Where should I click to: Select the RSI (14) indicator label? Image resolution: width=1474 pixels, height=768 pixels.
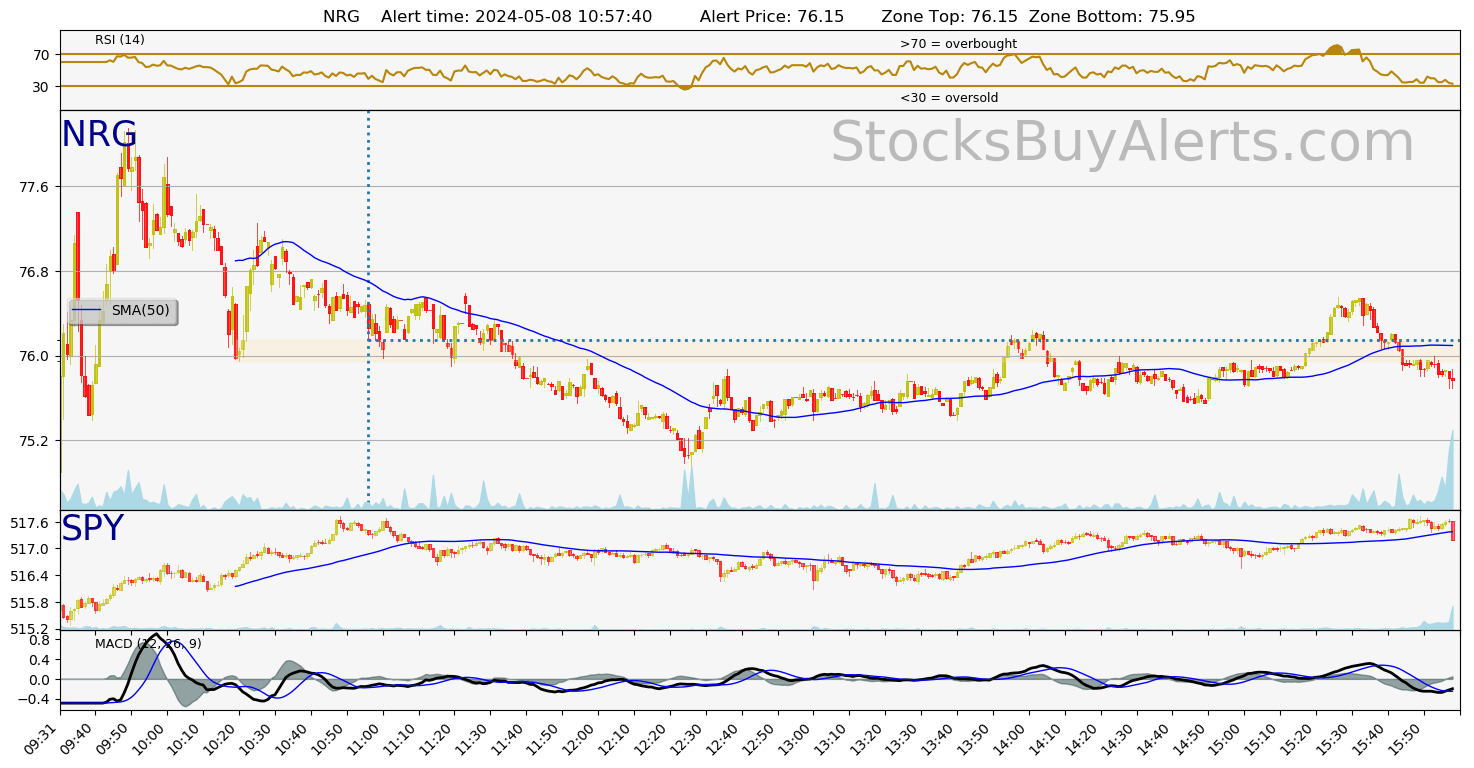coord(120,40)
